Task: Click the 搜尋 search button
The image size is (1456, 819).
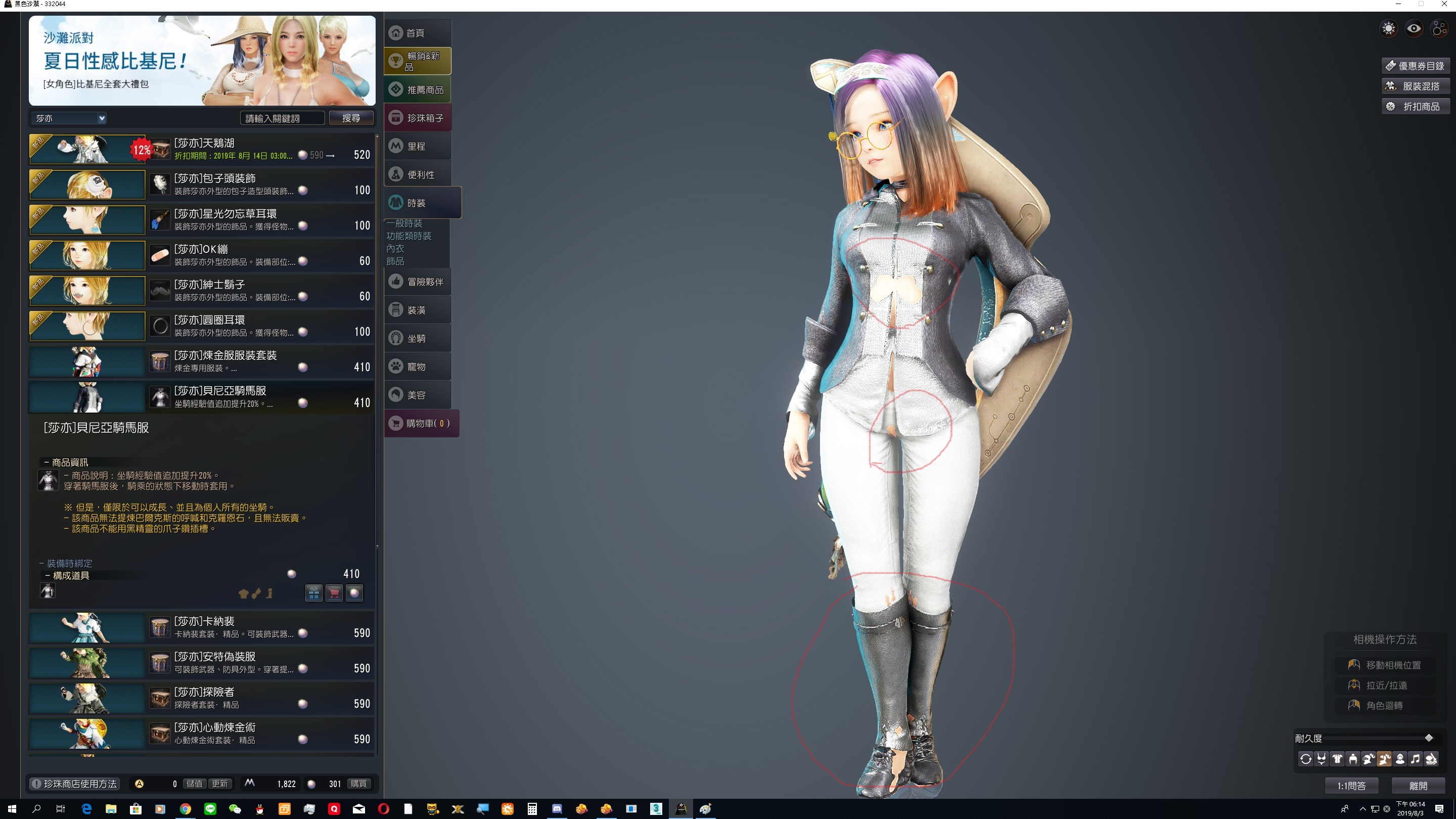Action: (351, 118)
